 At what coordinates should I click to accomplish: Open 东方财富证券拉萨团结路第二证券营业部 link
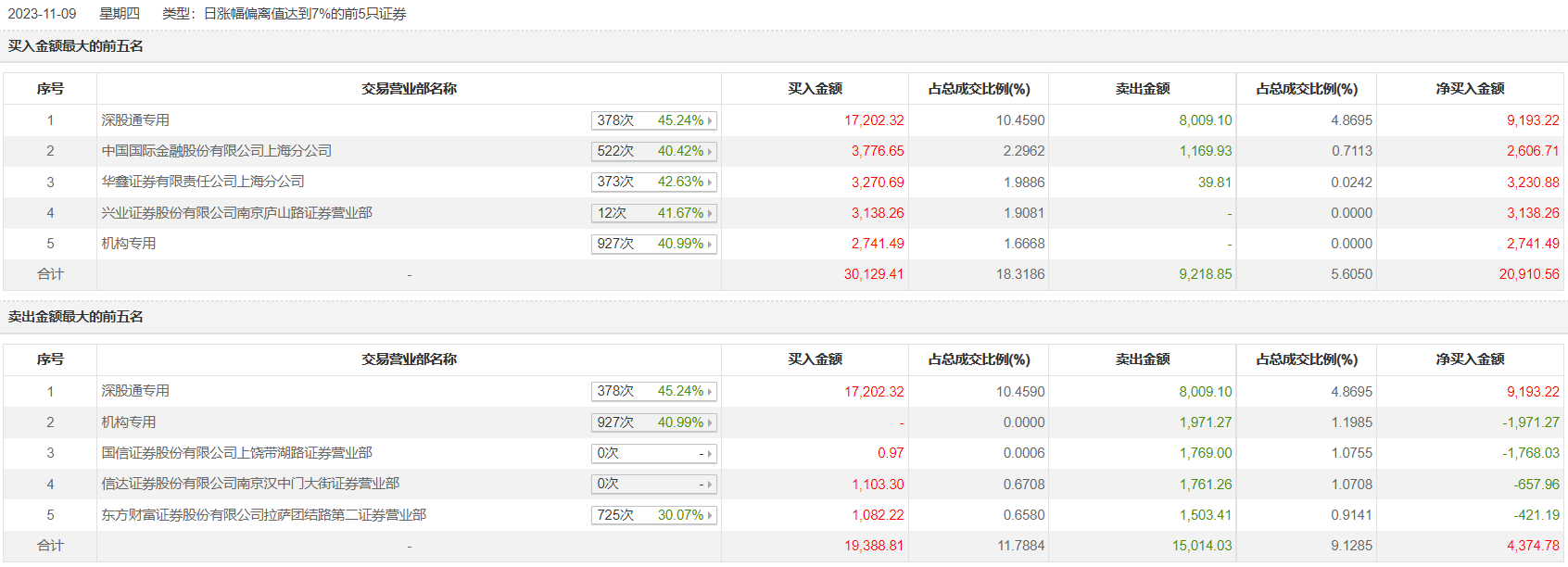pyautogui.click(x=263, y=515)
